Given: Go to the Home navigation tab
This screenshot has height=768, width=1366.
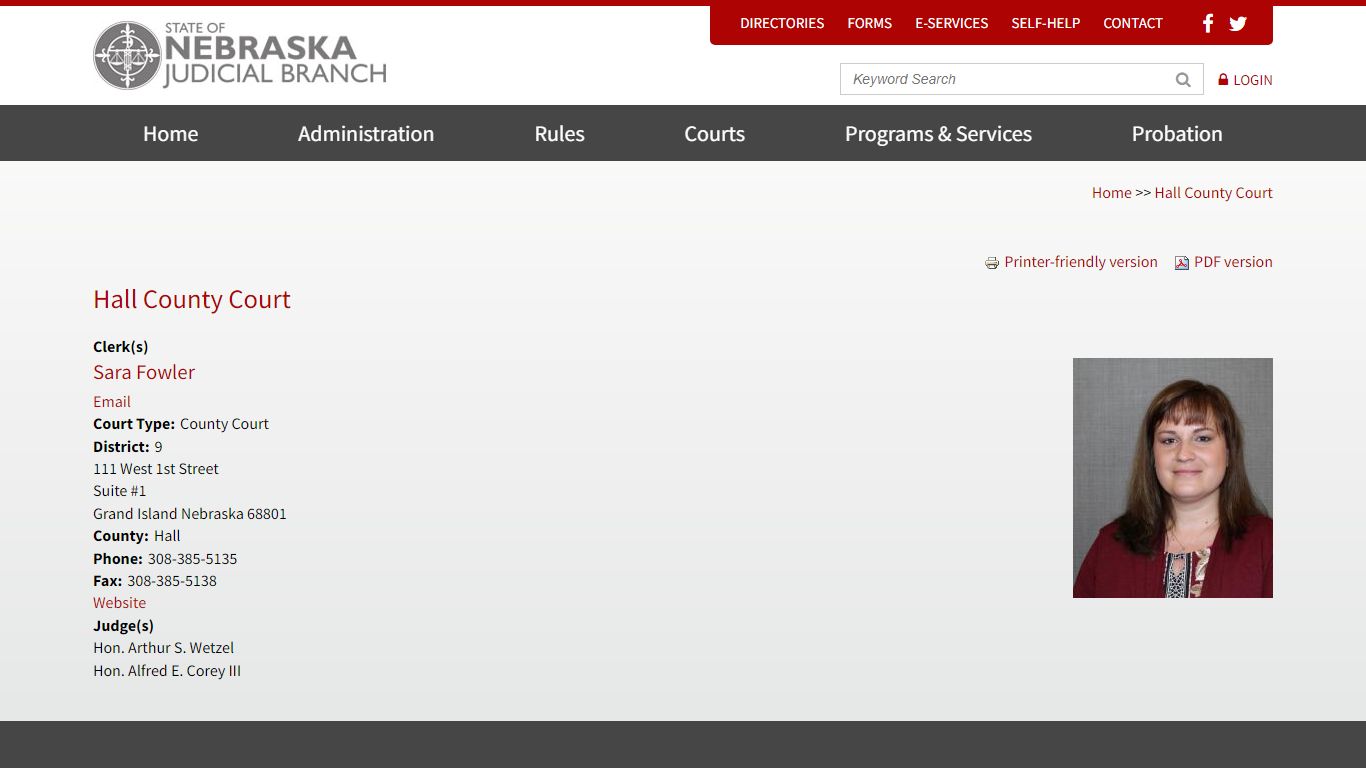Looking at the screenshot, I should click(170, 134).
